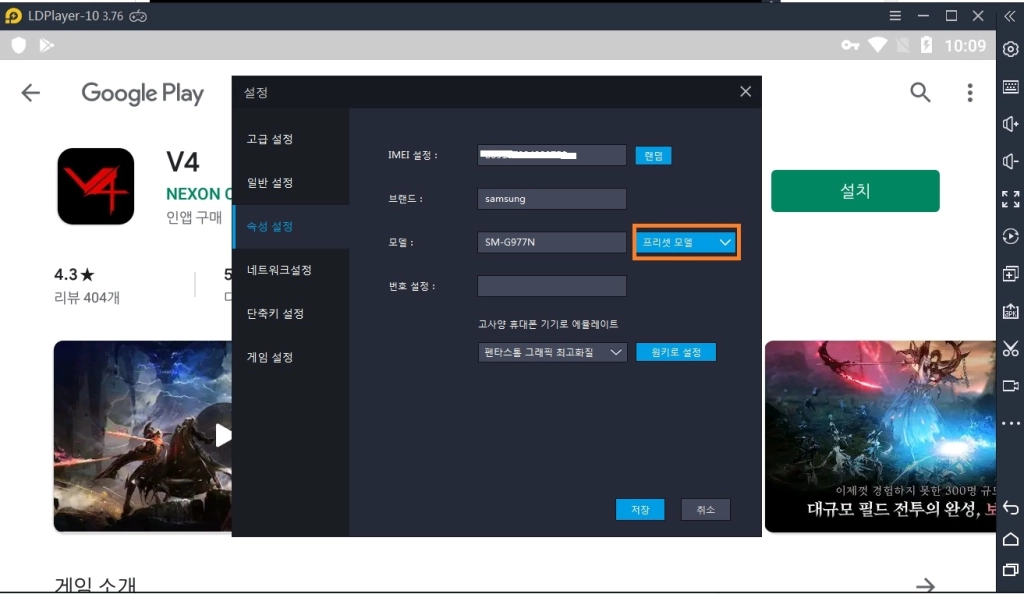Click the wifi icon in status bar

pos(877,45)
